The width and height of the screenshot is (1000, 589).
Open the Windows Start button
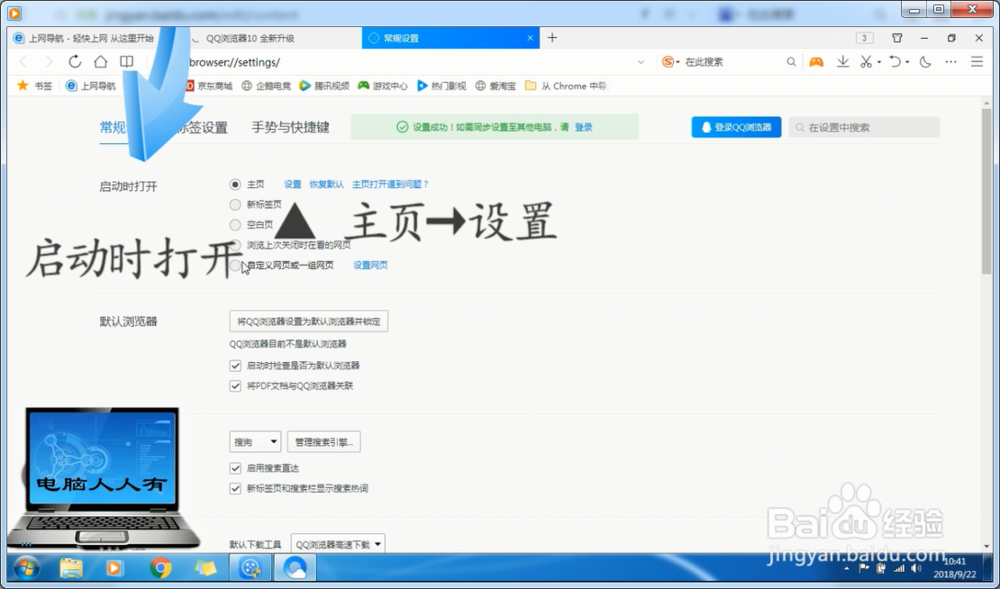click(x=26, y=567)
